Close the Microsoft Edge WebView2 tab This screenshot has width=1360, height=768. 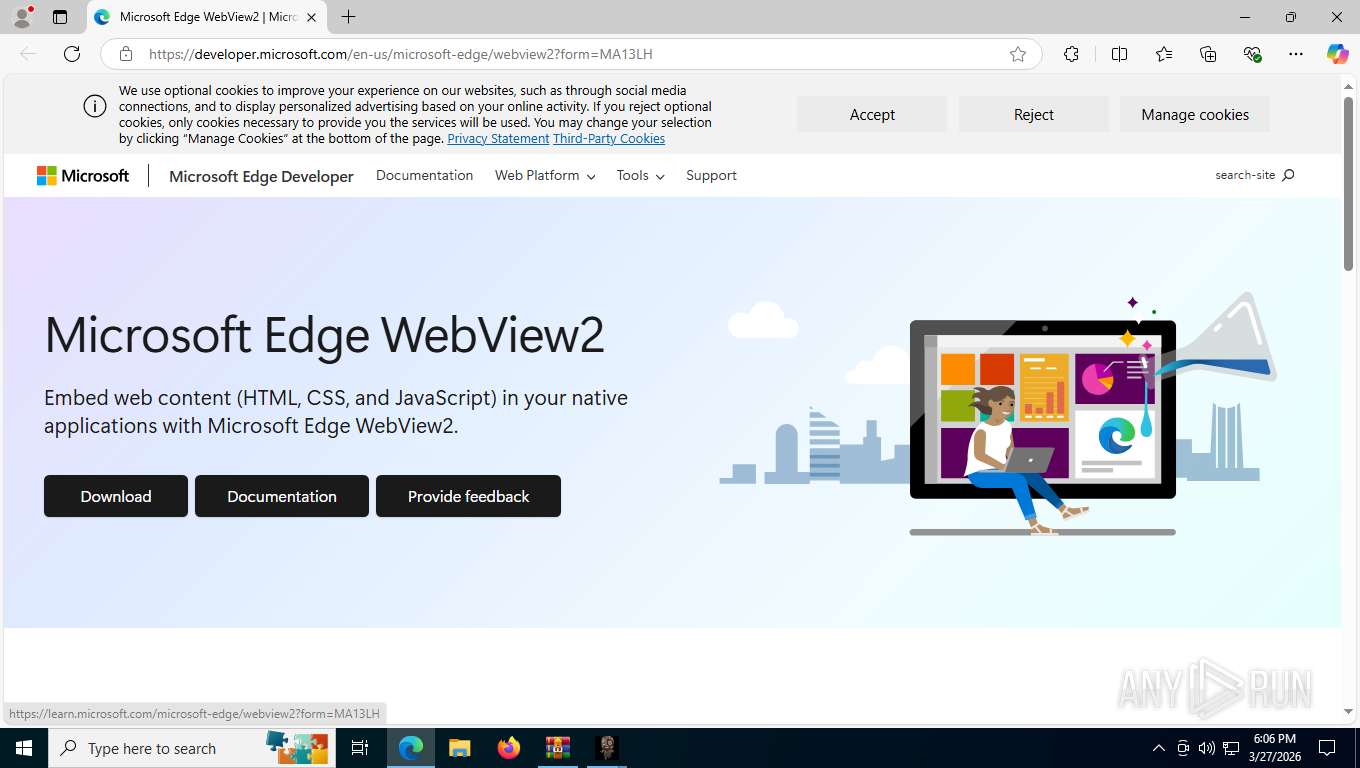(311, 17)
